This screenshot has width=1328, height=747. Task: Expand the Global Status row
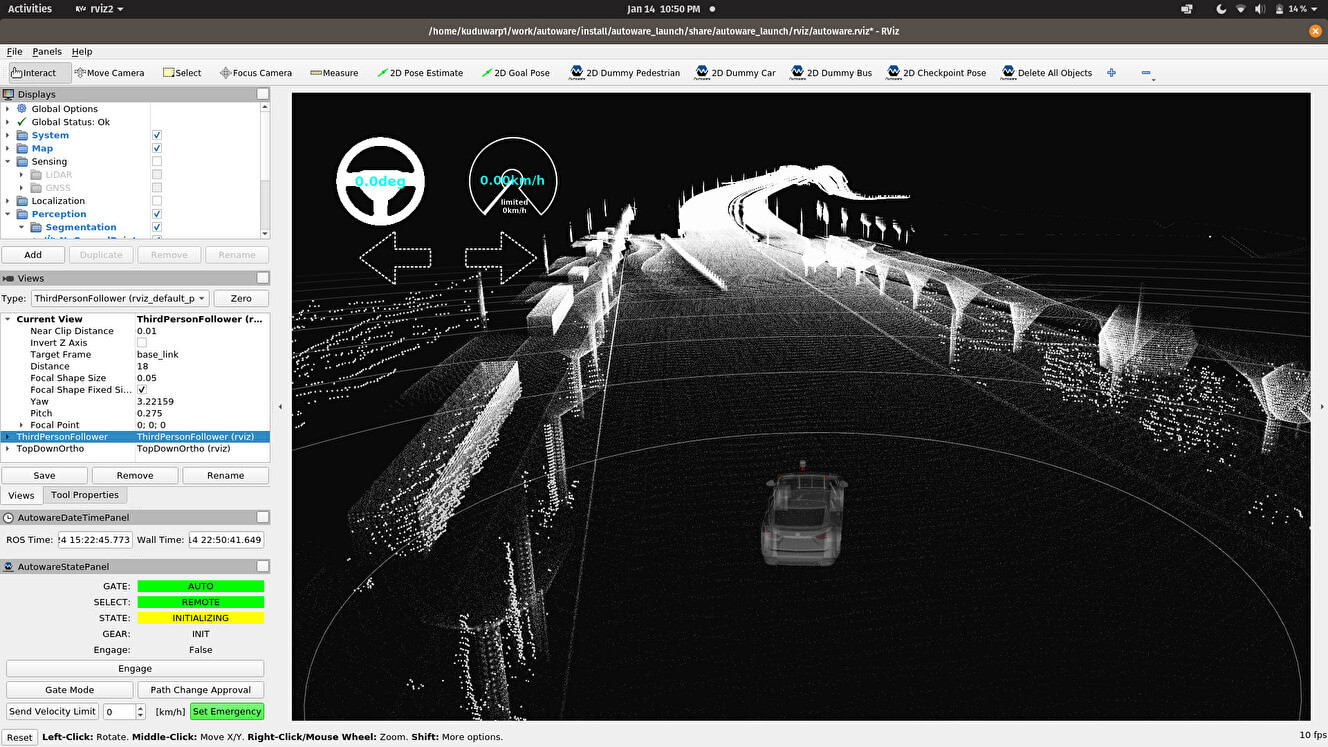tap(8, 122)
